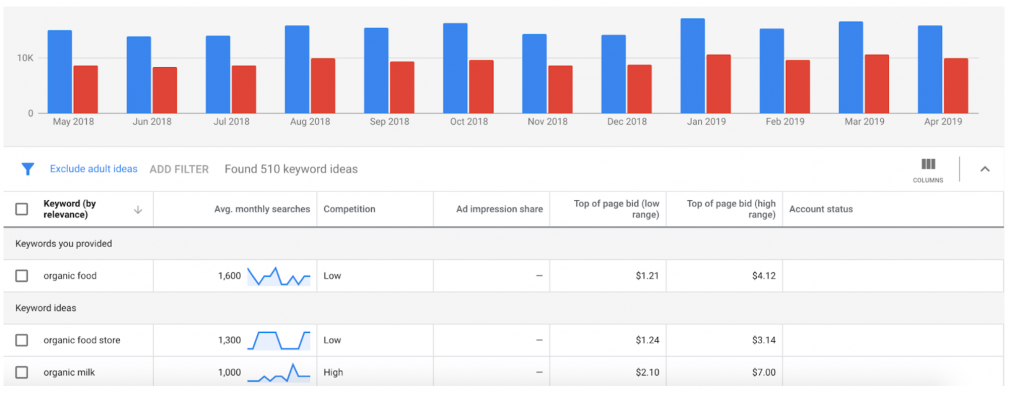Screen dimensions: 1010x393
Task: Click the High competition value for organic milk
Action: [332, 372]
